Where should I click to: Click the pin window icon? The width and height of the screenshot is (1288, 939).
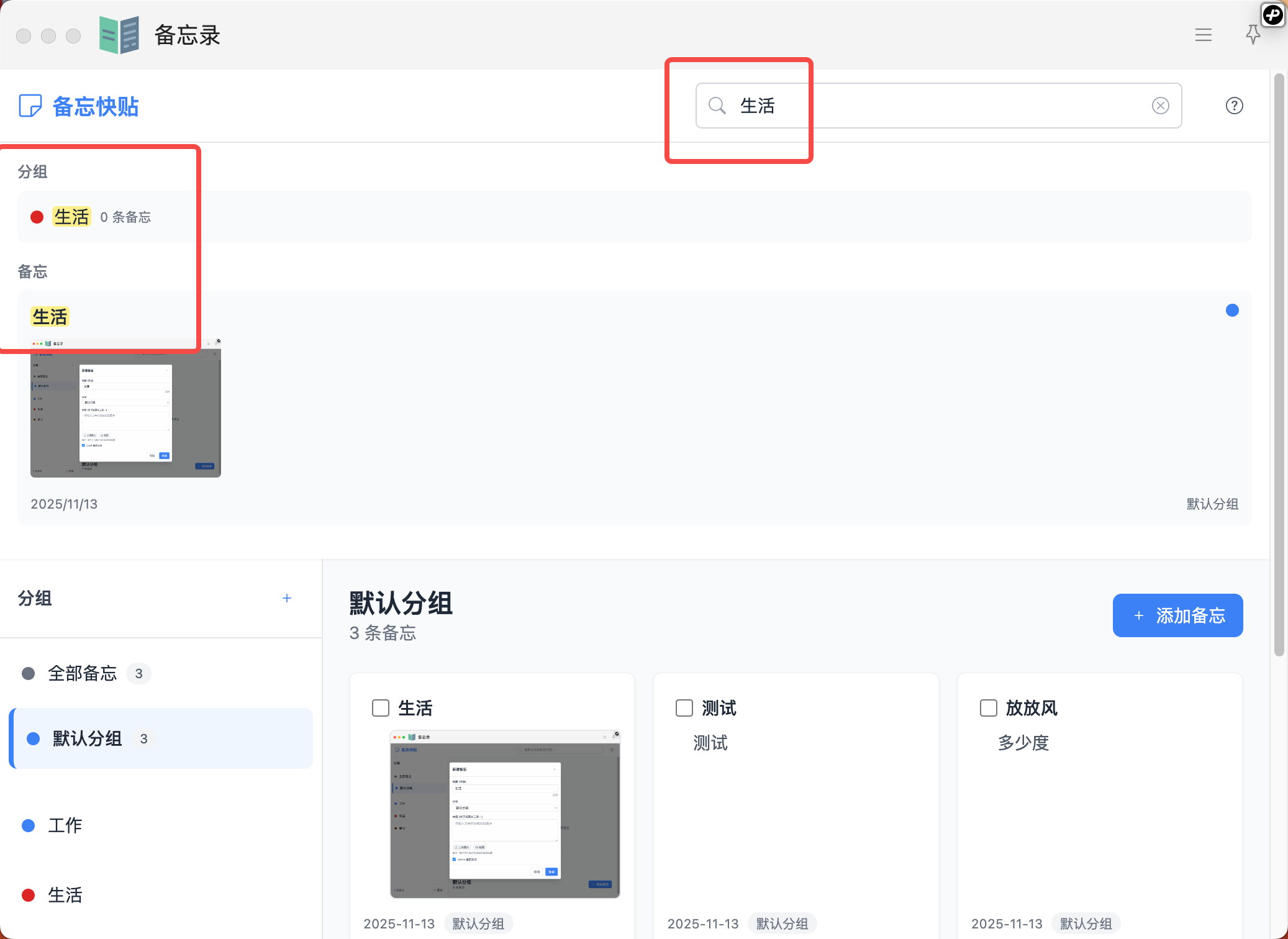point(1253,35)
